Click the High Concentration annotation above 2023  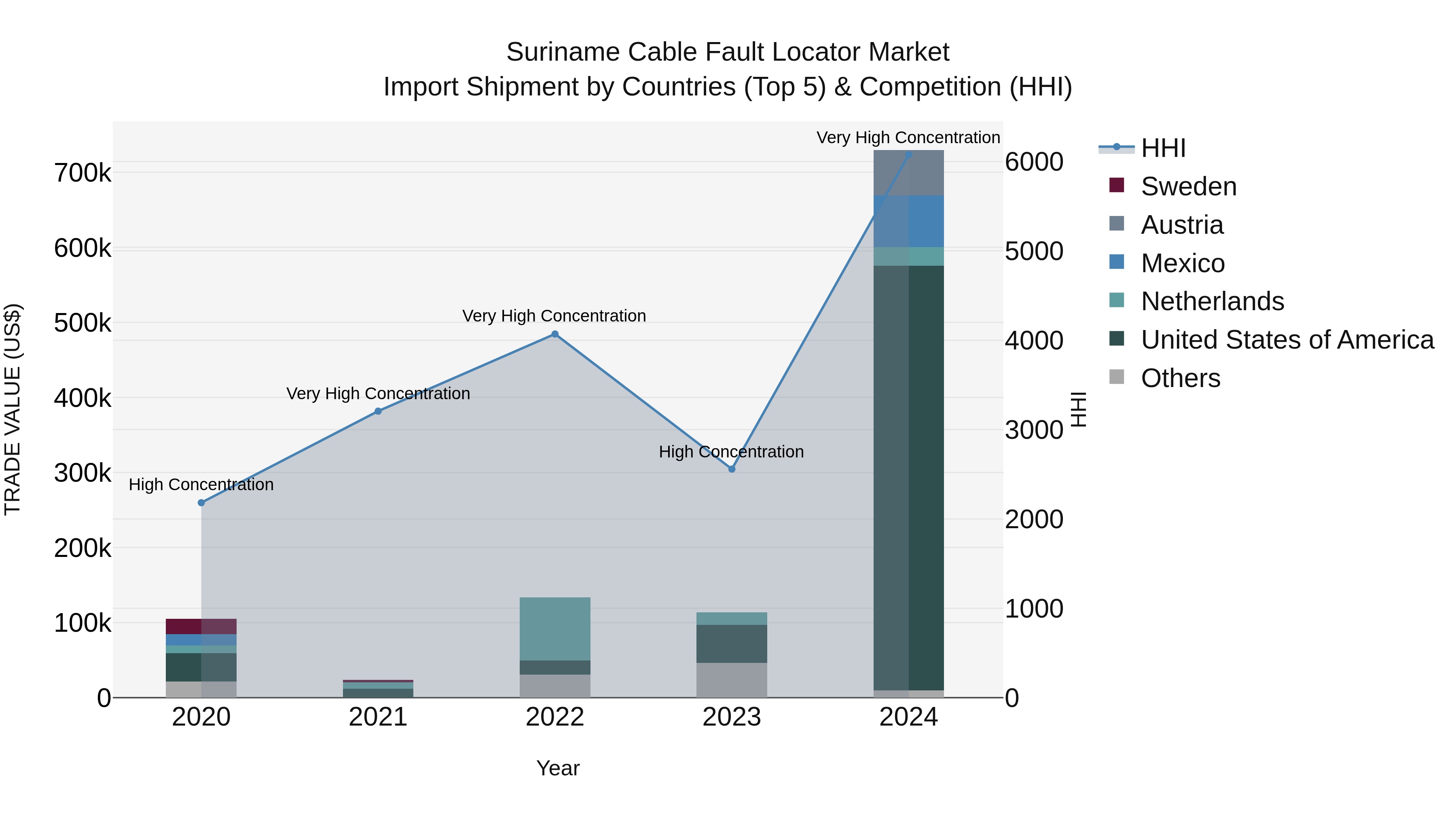[x=731, y=452]
